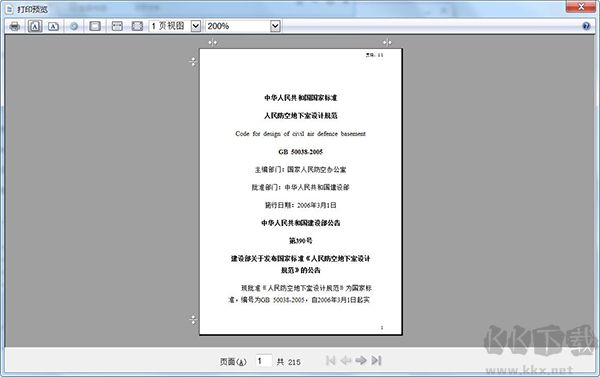Choose view full page icon

pos(137,26)
